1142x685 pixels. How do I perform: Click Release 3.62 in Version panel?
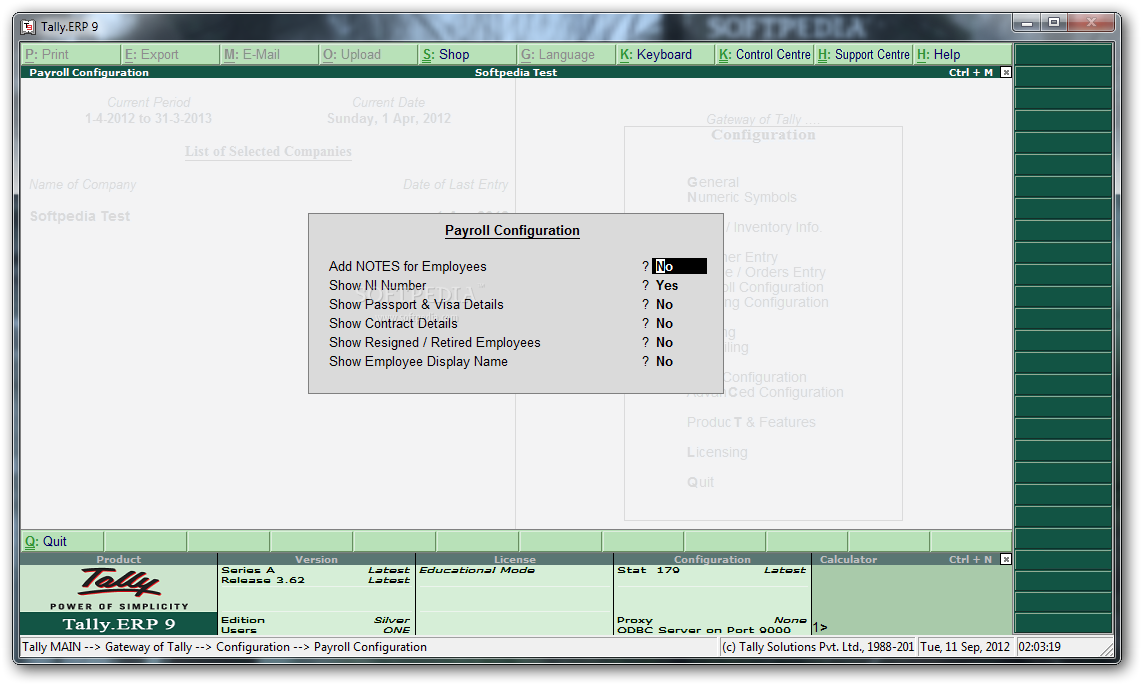(x=263, y=580)
